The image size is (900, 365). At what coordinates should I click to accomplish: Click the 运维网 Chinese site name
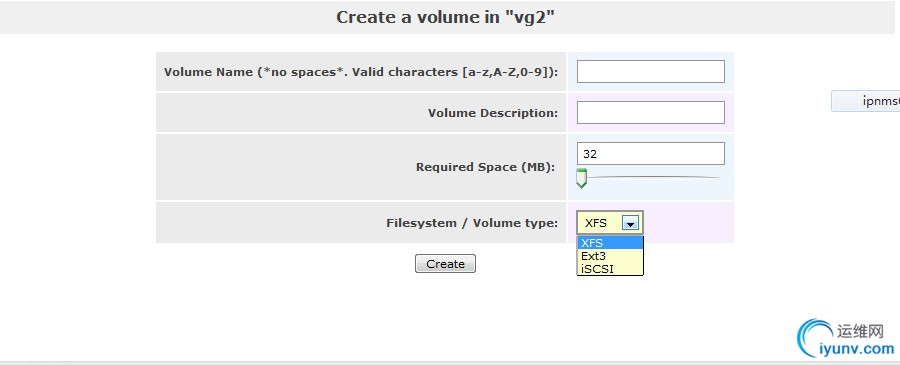(860, 331)
